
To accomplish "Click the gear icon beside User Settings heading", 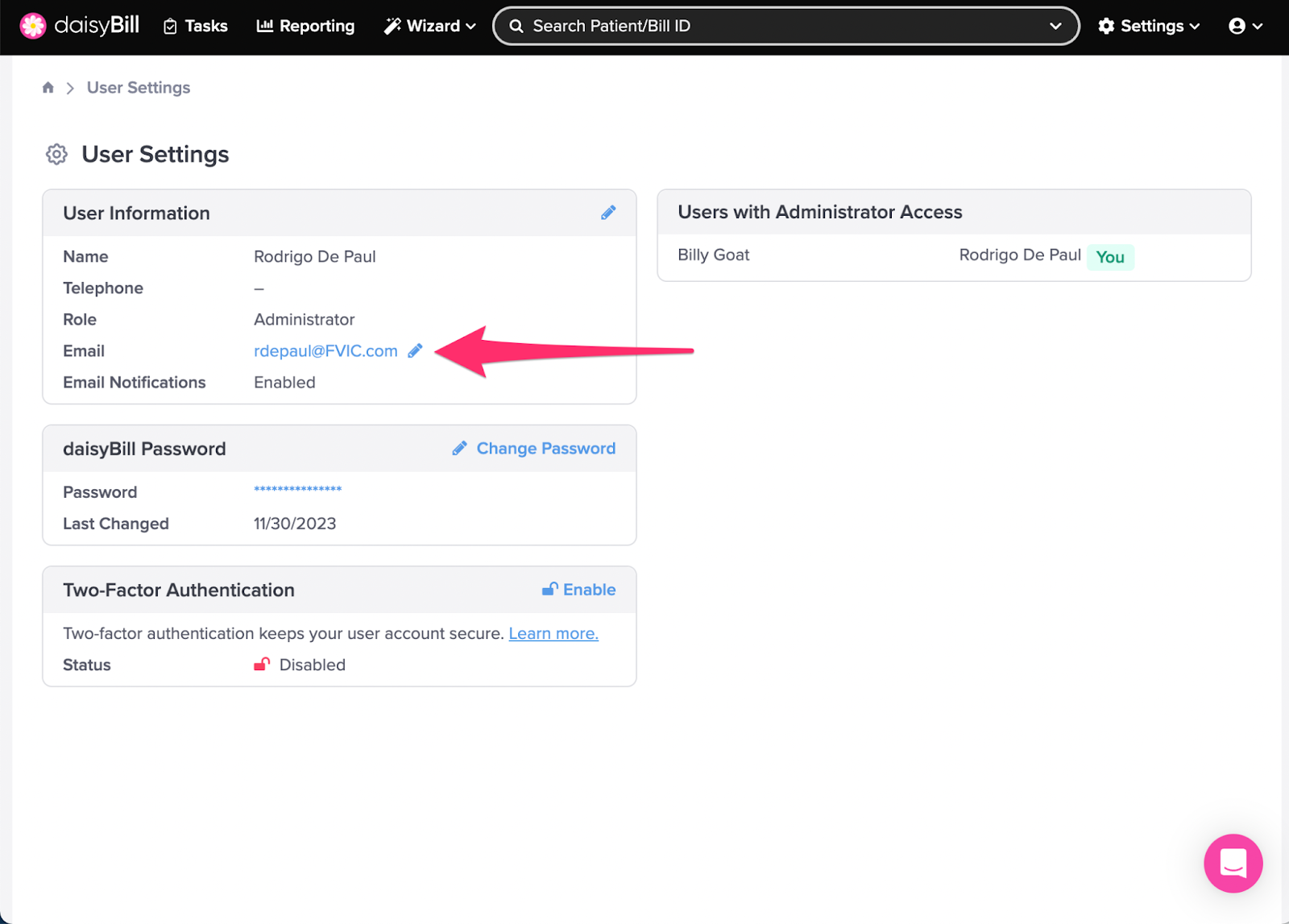I will pyautogui.click(x=56, y=154).
